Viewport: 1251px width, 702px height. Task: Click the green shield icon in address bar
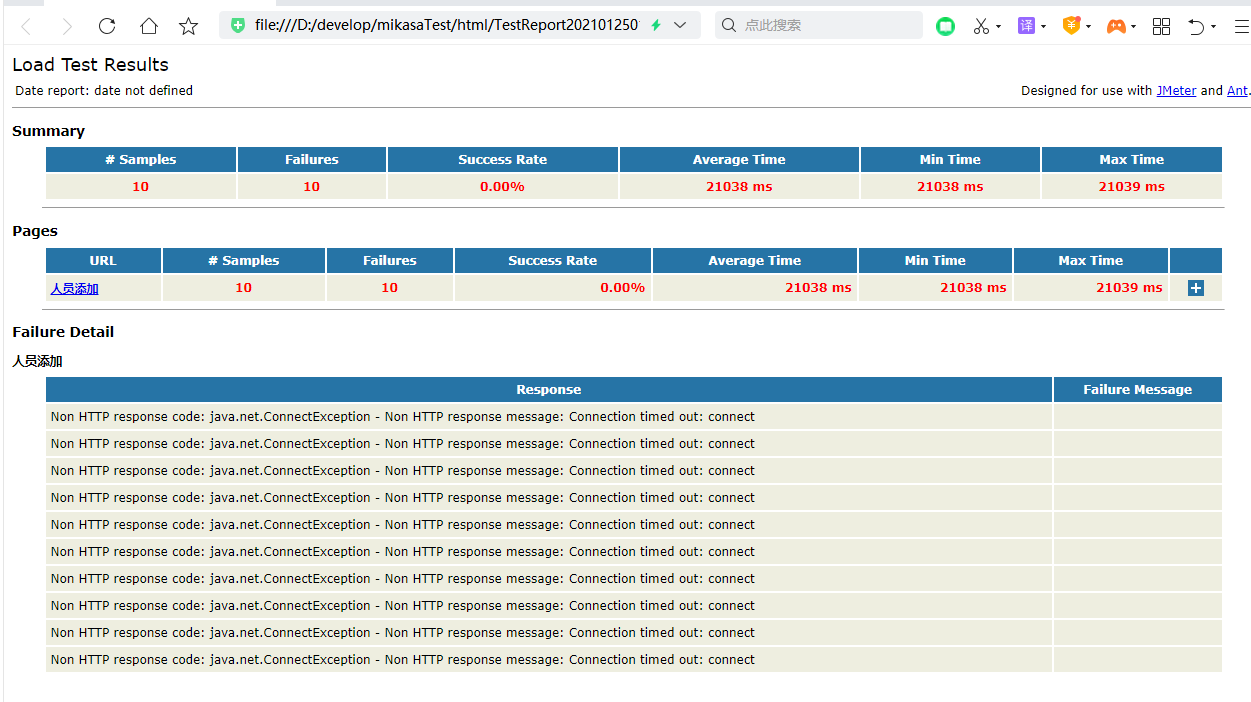238,25
